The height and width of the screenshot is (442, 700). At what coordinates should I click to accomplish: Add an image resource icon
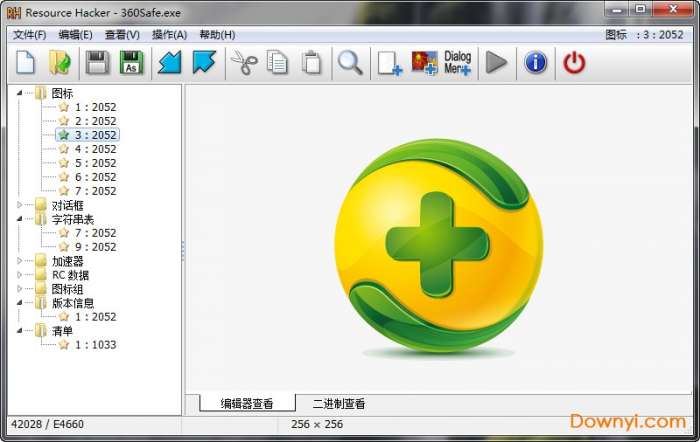(424, 63)
